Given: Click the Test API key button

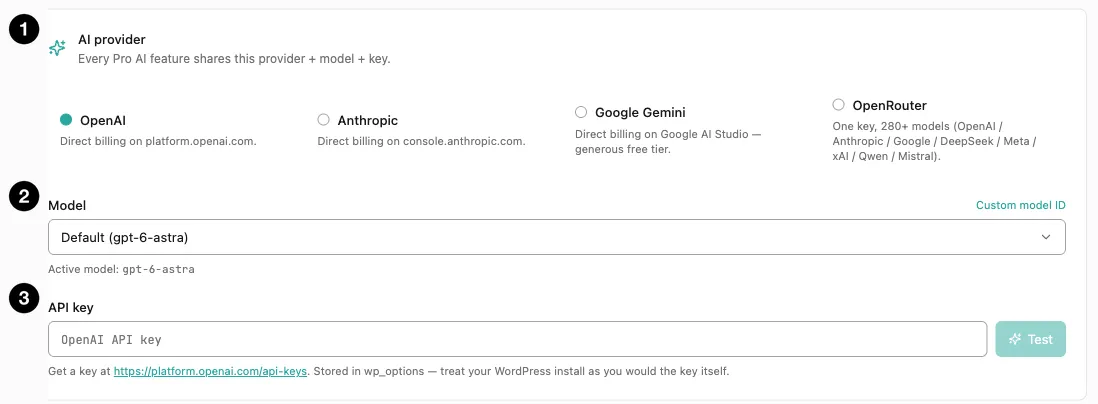Looking at the screenshot, I should [1030, 339].
